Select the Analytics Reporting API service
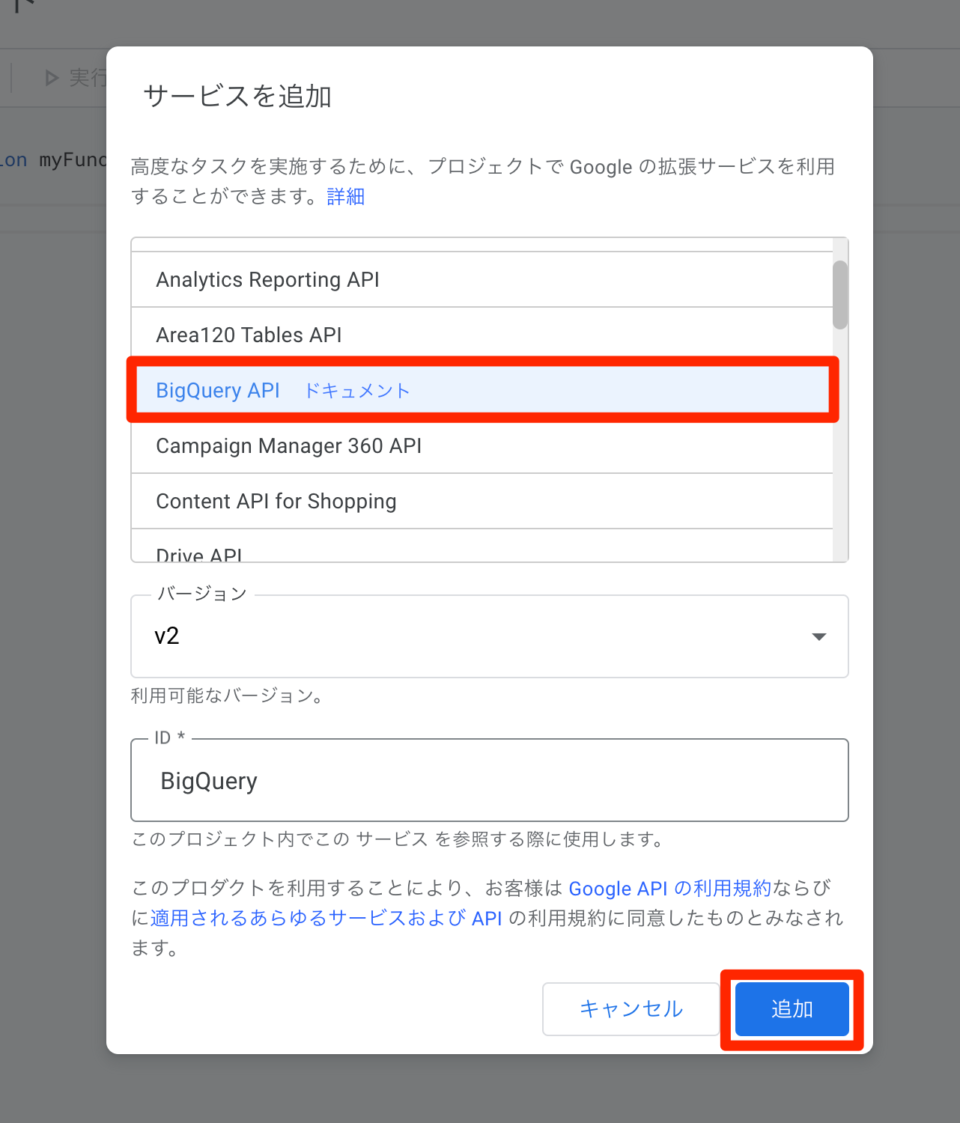 [268, 279]
